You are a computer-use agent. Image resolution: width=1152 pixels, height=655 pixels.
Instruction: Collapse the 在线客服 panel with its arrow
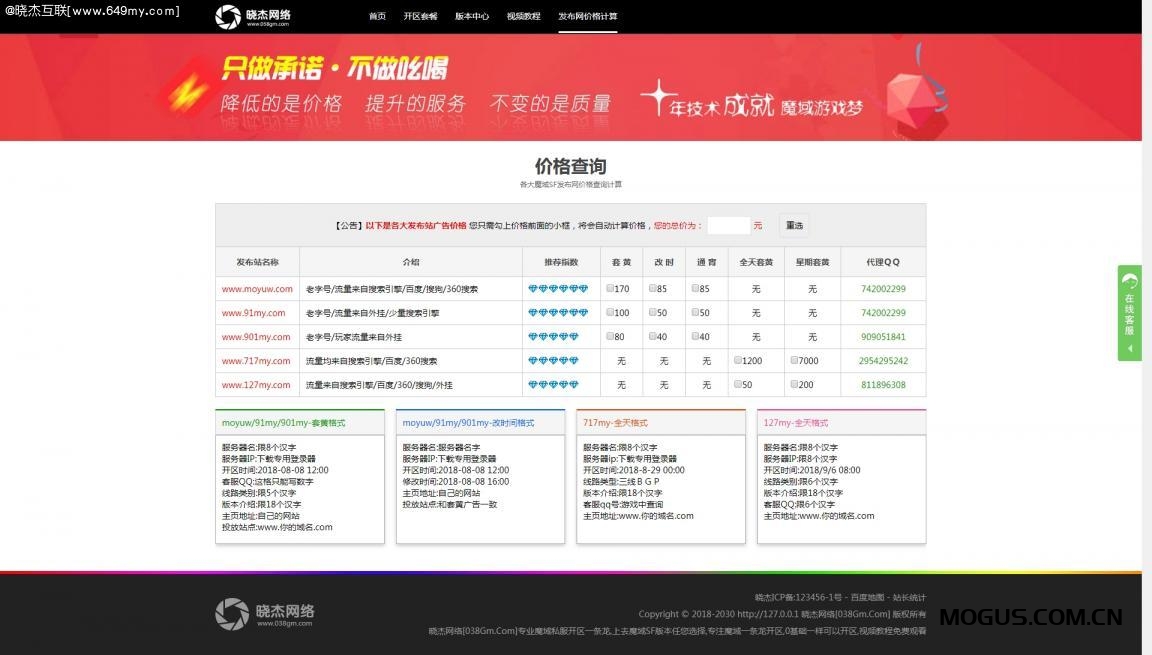[1129, 350]
